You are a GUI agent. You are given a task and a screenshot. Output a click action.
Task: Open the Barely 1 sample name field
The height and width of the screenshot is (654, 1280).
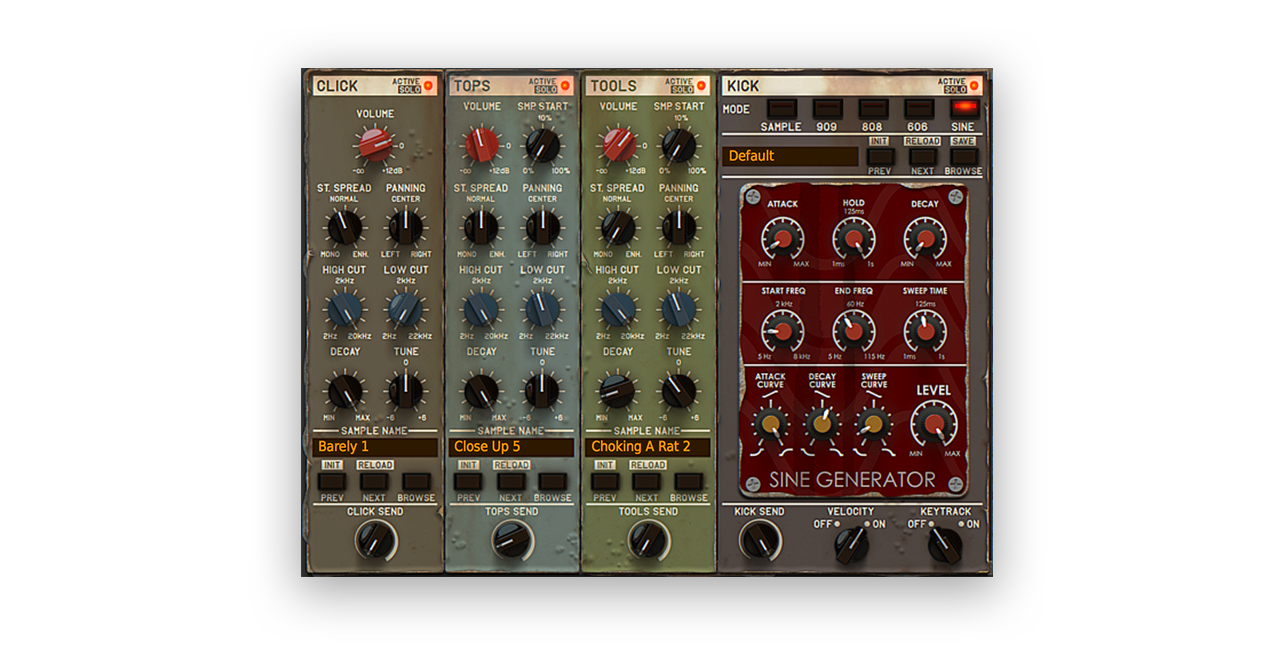tap(375, 447)
